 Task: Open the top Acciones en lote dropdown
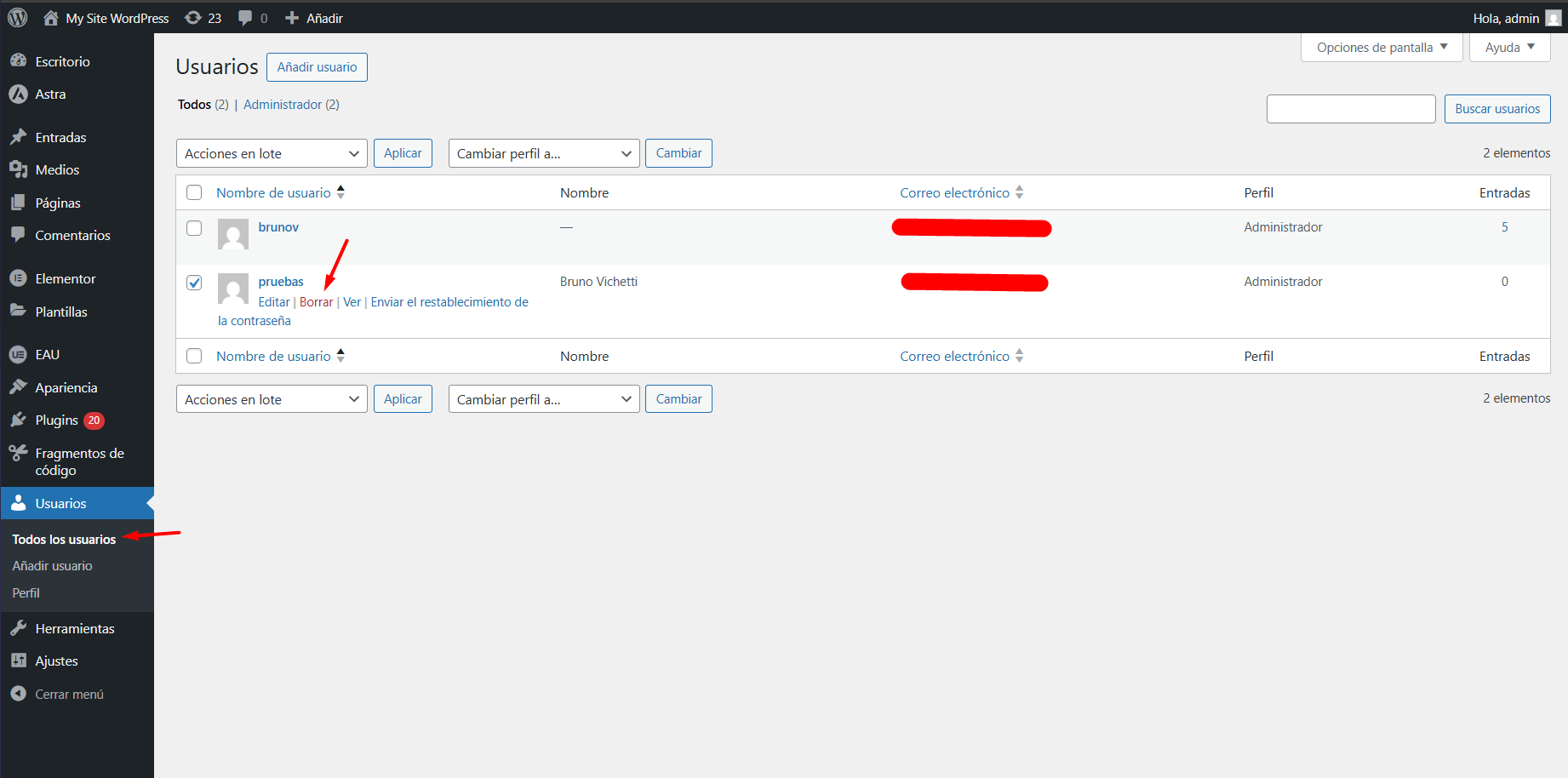coord(272,153)
